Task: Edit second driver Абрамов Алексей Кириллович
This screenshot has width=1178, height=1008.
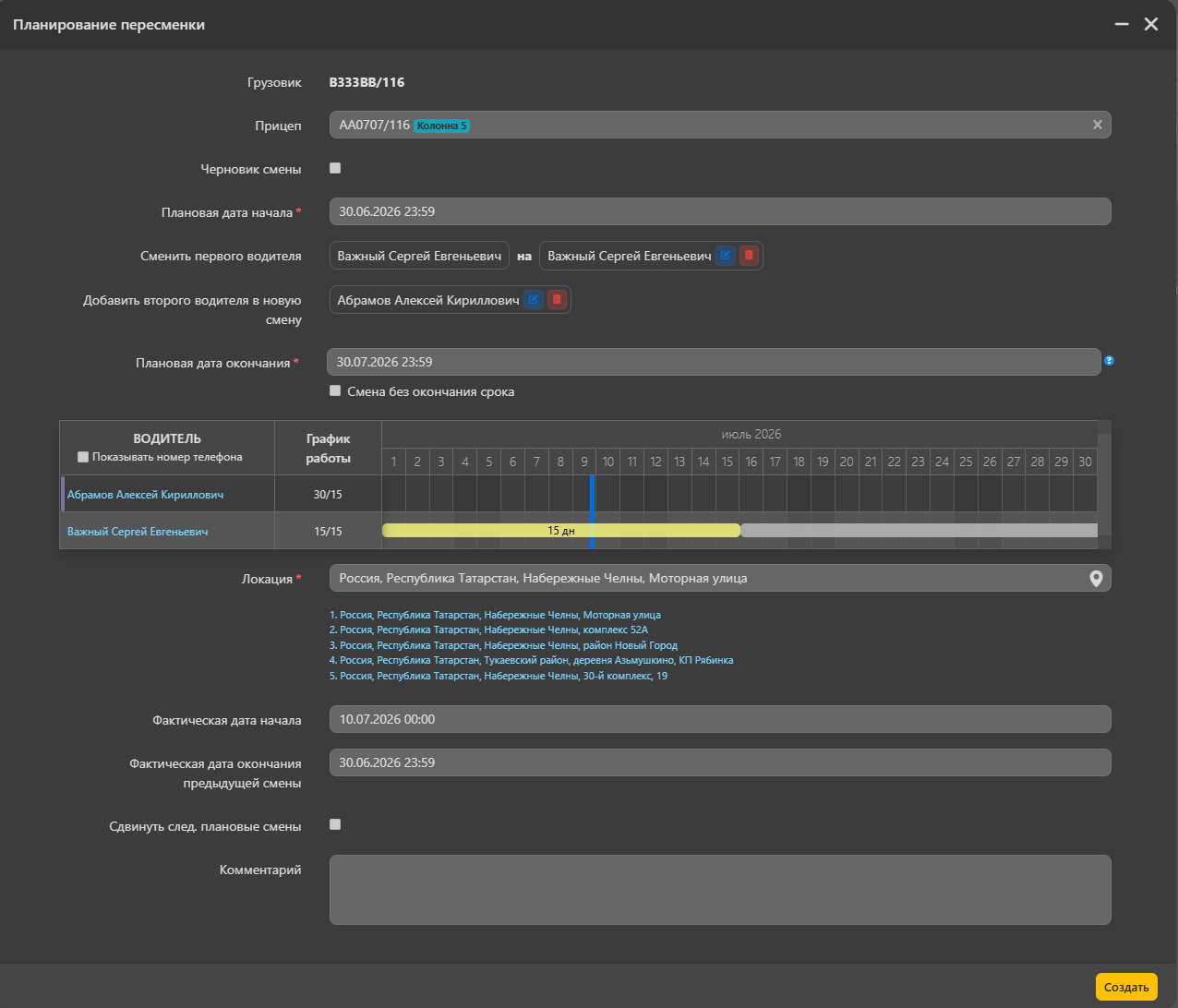Action: (x=534, y=300)
